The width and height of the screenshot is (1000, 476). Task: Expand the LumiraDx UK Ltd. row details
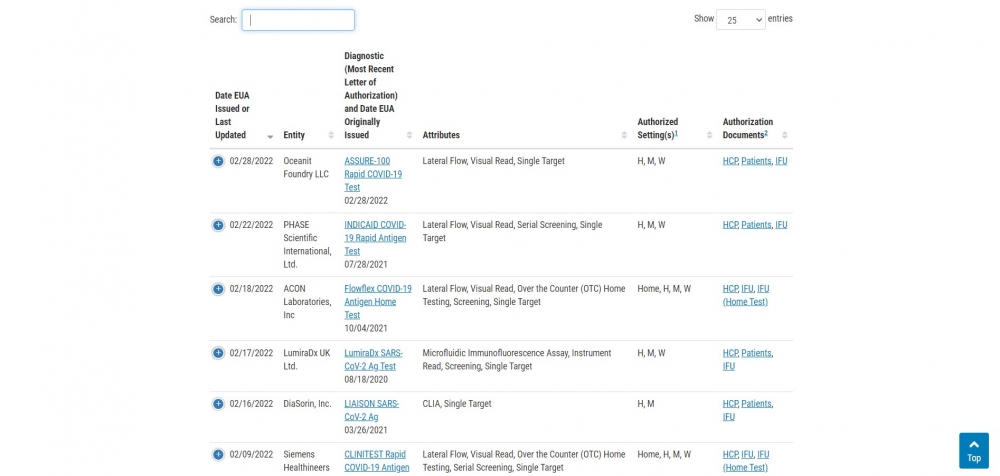[x=218, y=353]
